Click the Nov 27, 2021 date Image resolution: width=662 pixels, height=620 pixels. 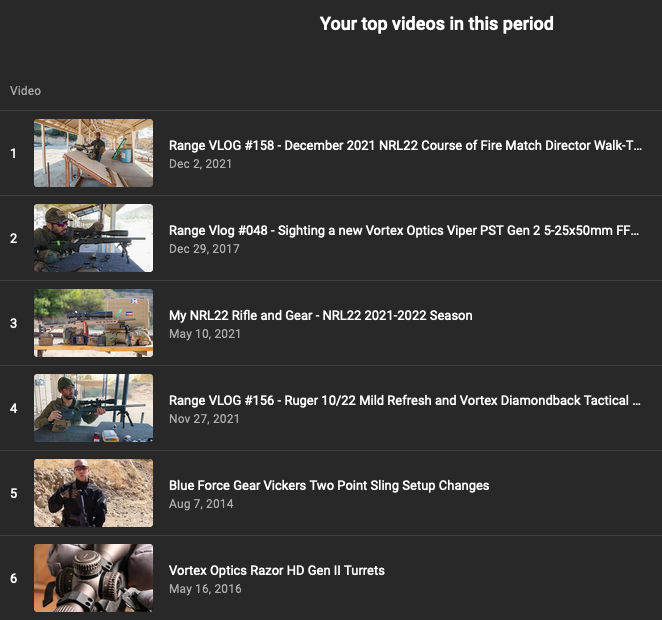point(204,419)
